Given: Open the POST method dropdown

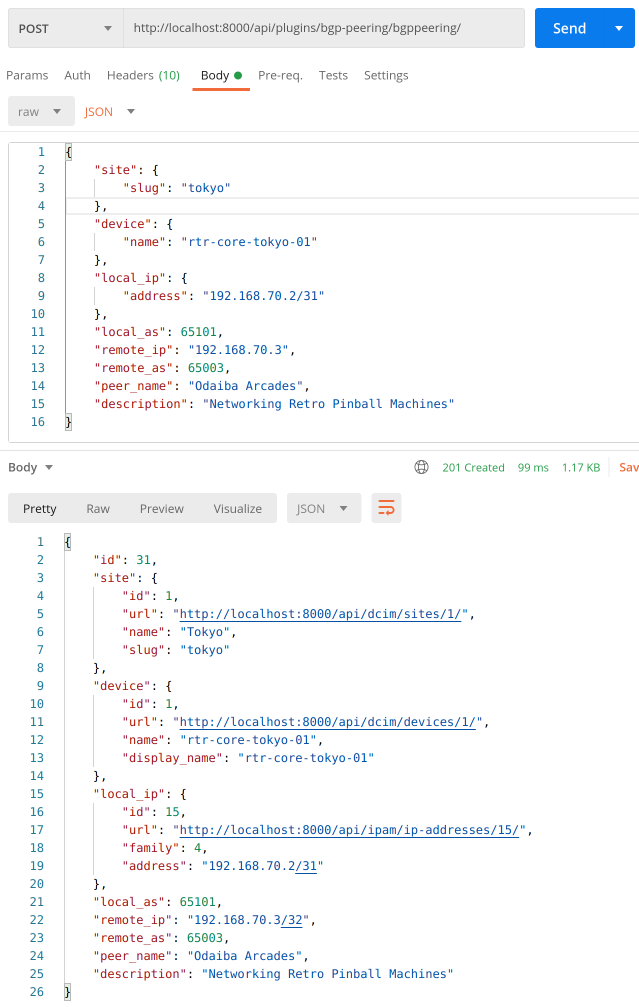Looking at the screenshot, I should [x=66, y=28].
